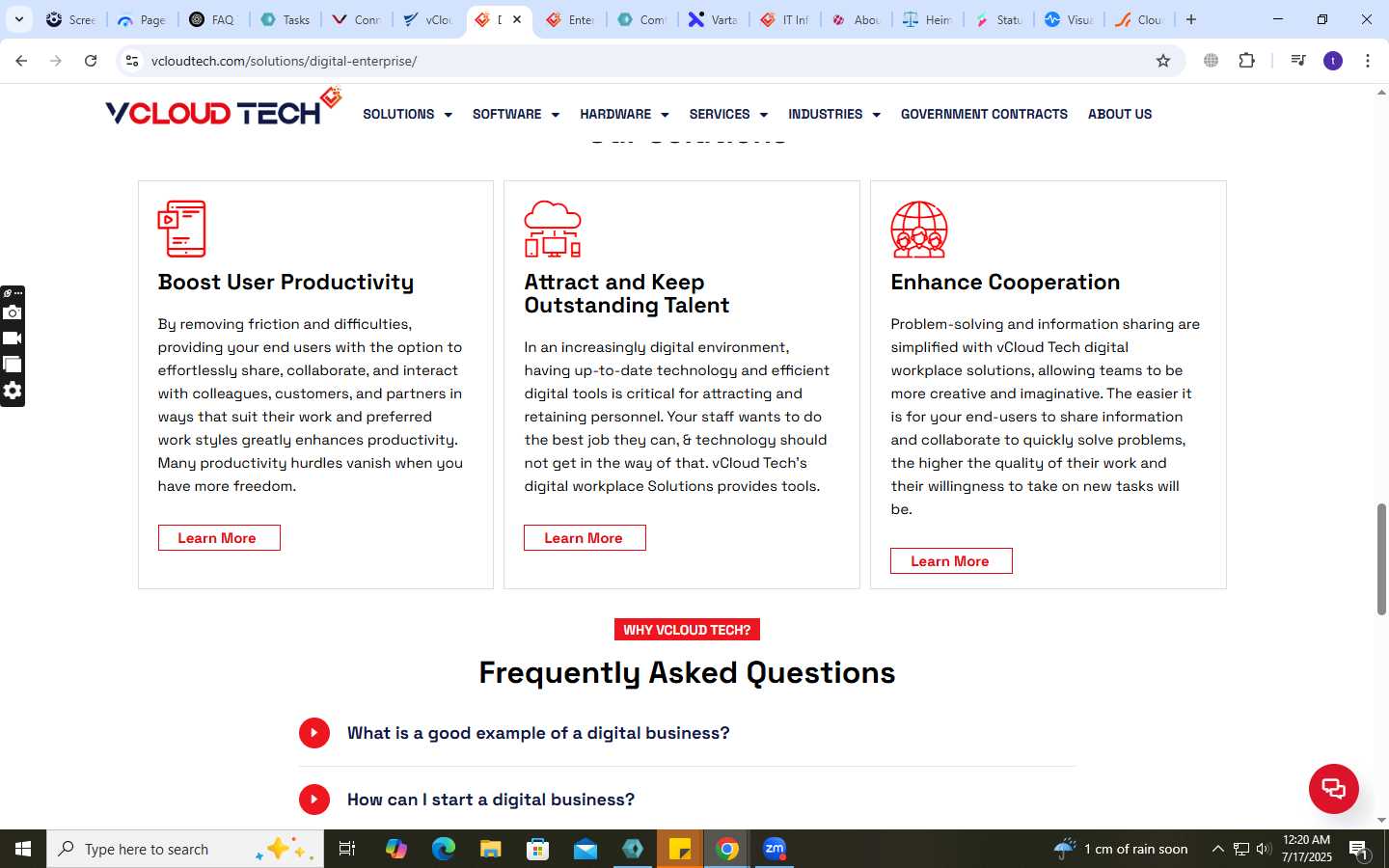The width and height of the screenshot is (1389, 868).
Task: Close the current active browser tab
Action: 517,19
